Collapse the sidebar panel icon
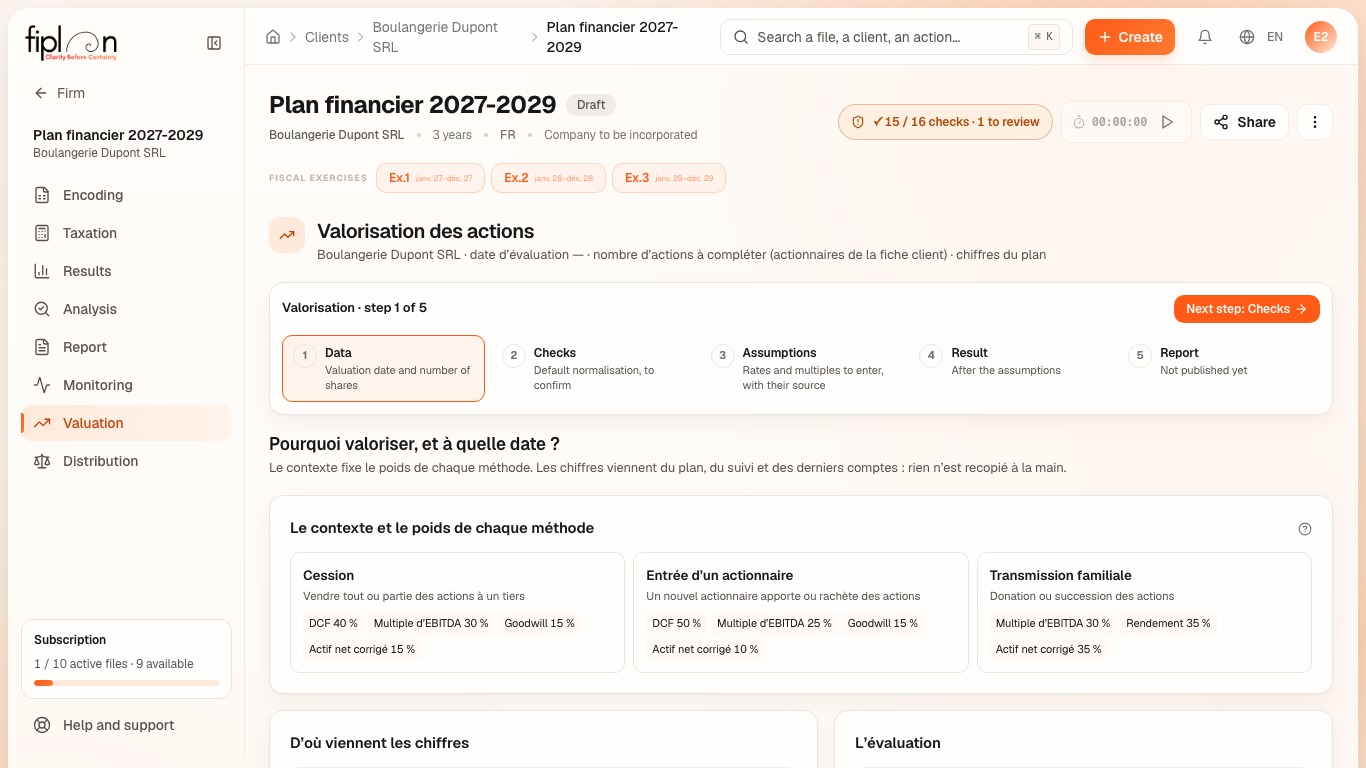Image resolution: width=1366 pixels, height=768 pixels. [x=214, y=43]
